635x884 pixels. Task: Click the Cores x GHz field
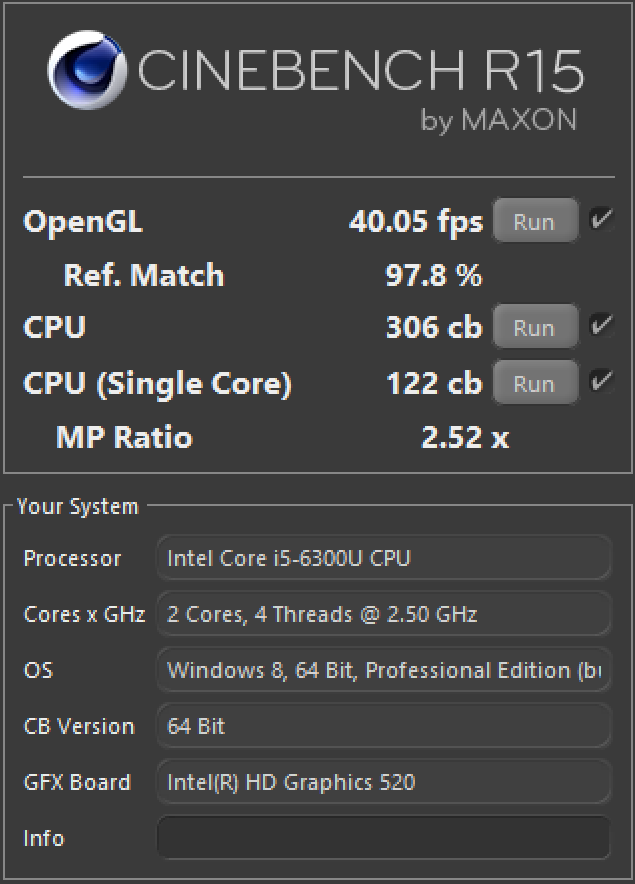[383, 614]
